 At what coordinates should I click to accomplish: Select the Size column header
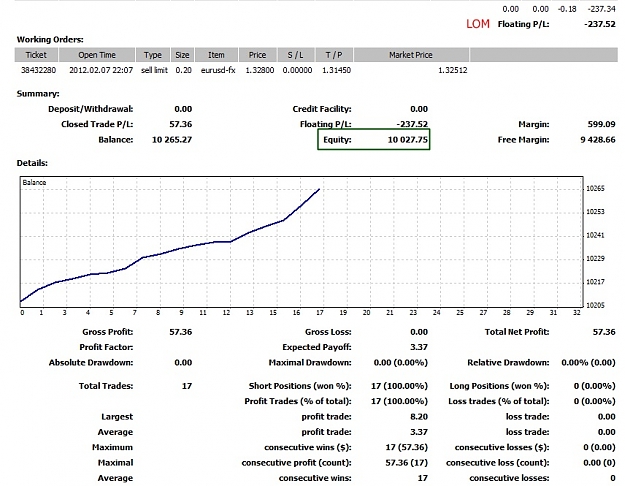[182, 55]
